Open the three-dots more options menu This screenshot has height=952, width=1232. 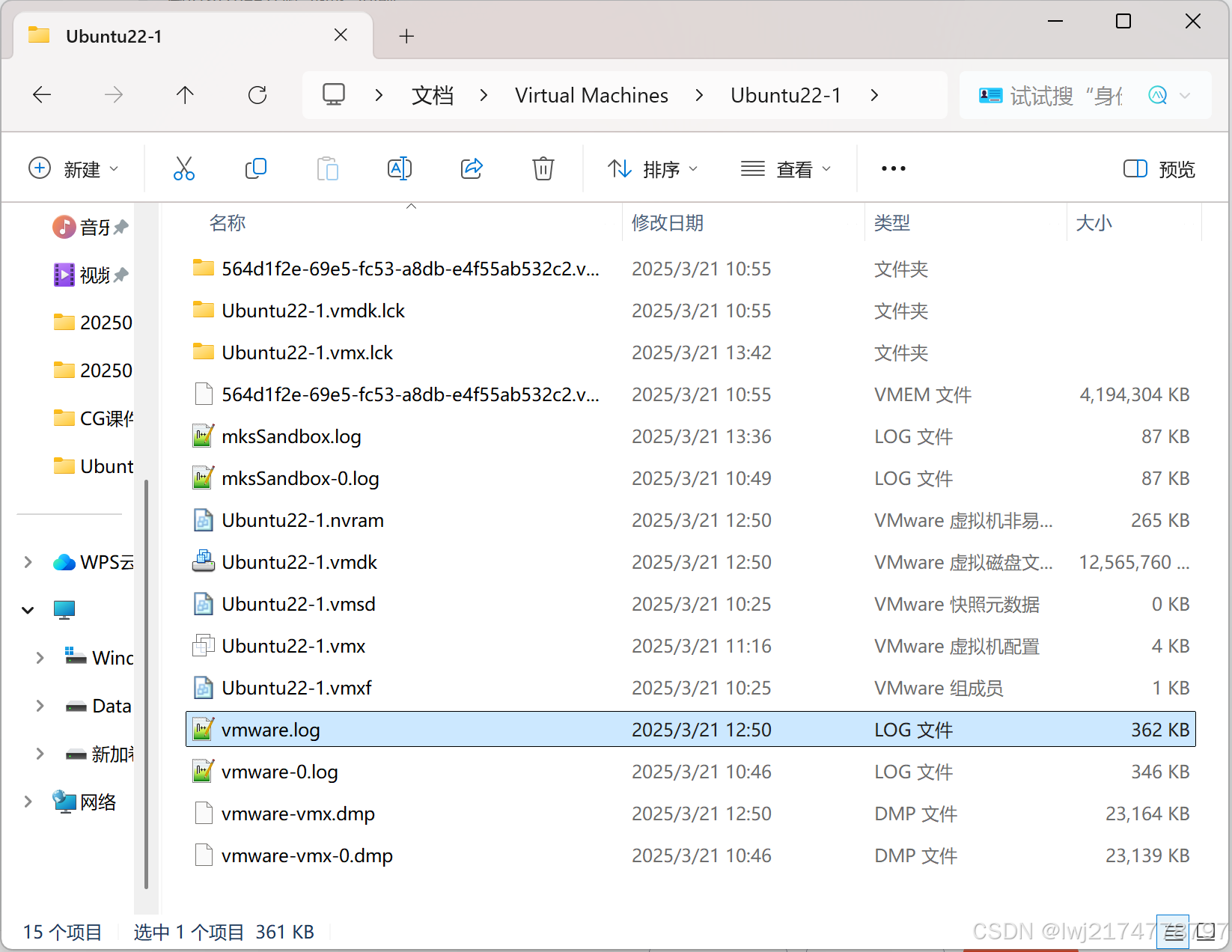pos(894,169)
